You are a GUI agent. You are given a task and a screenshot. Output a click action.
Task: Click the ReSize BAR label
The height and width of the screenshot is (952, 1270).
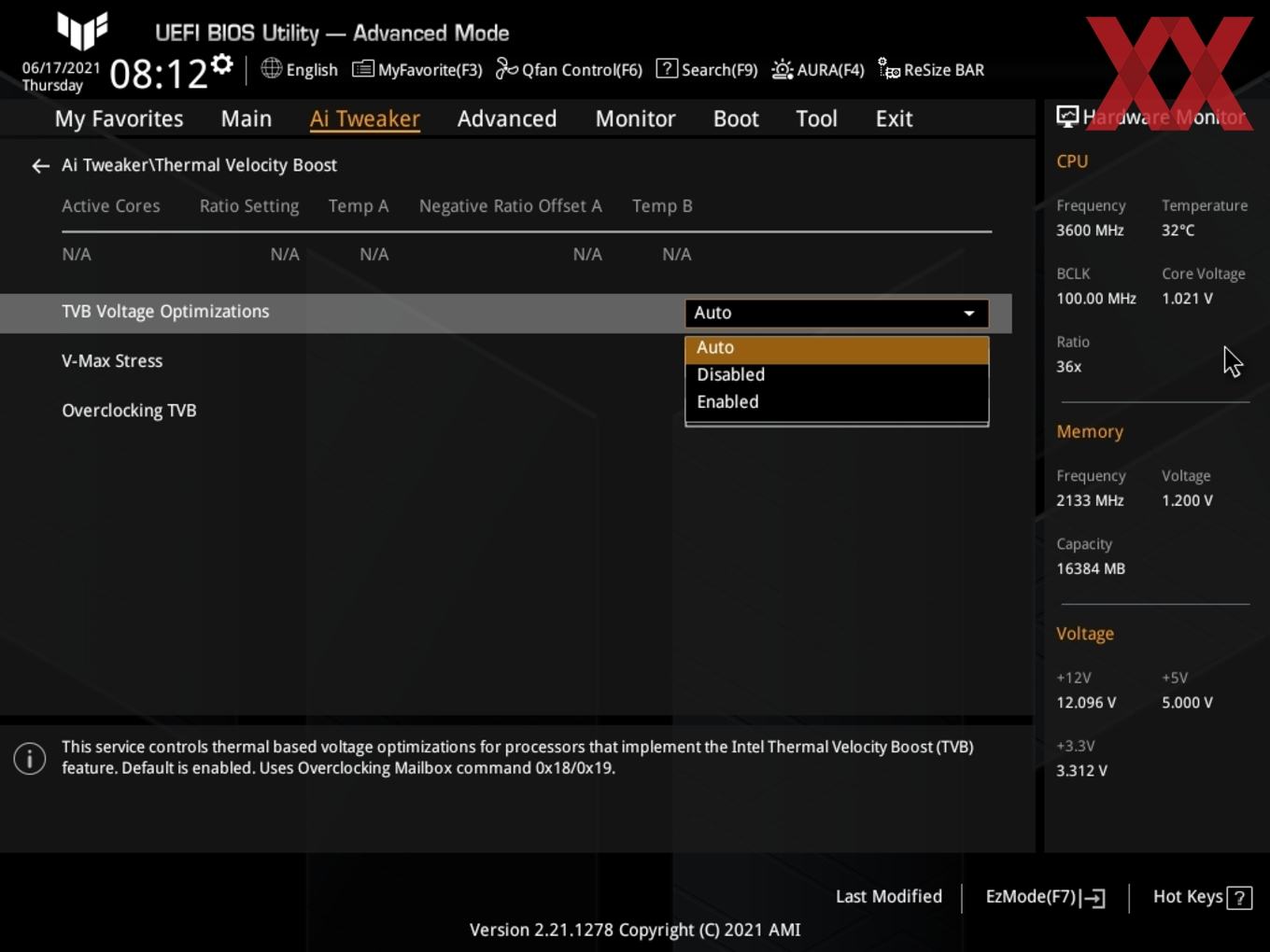[x=944, y=70]
